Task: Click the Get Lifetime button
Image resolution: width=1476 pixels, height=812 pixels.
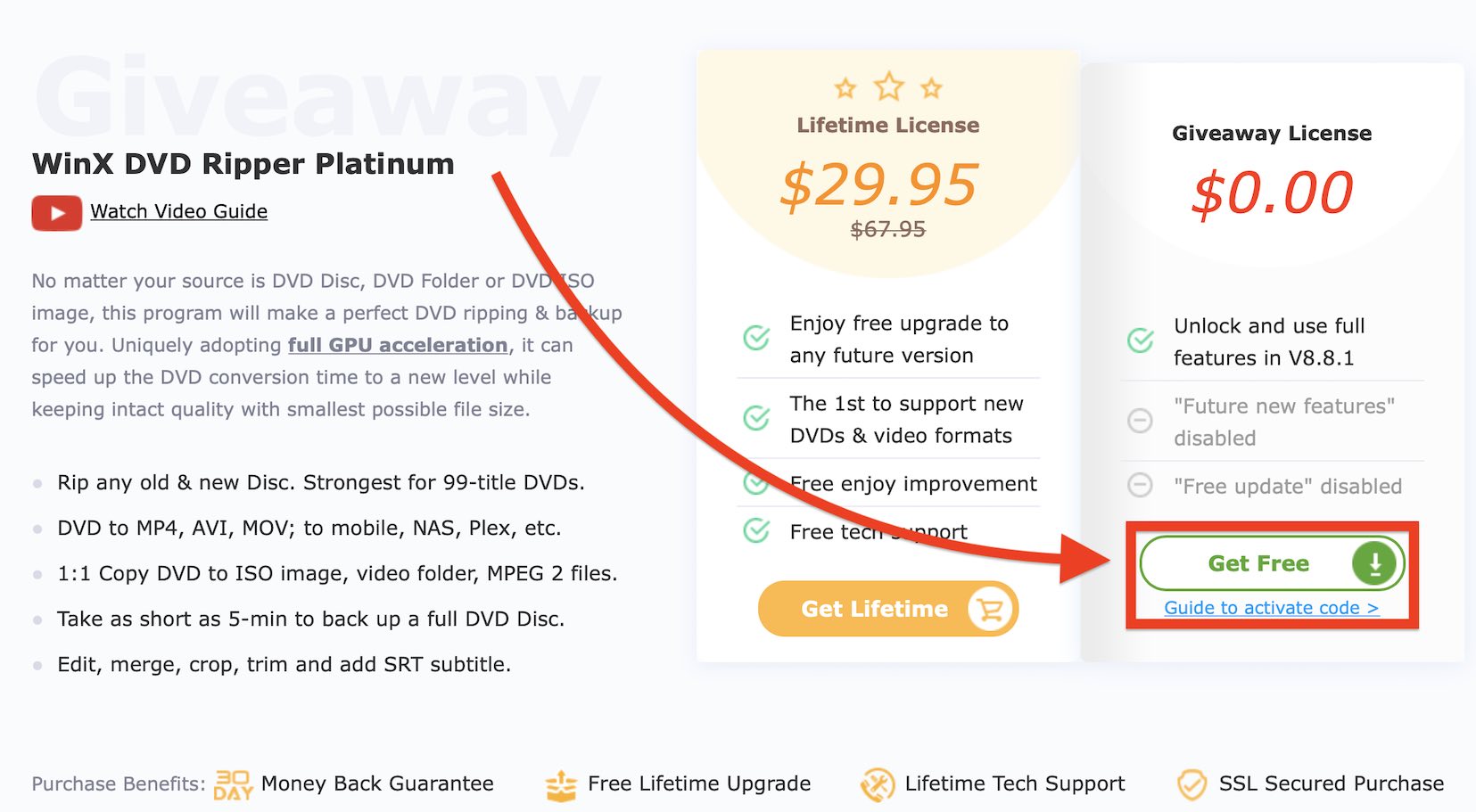Action: (874, 609)
